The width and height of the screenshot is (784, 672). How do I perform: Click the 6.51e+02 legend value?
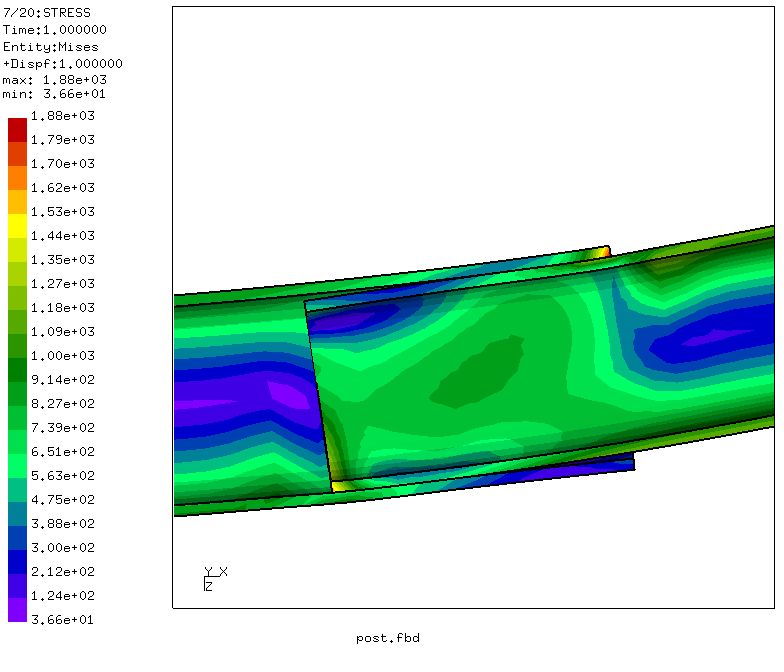(62, 452)
